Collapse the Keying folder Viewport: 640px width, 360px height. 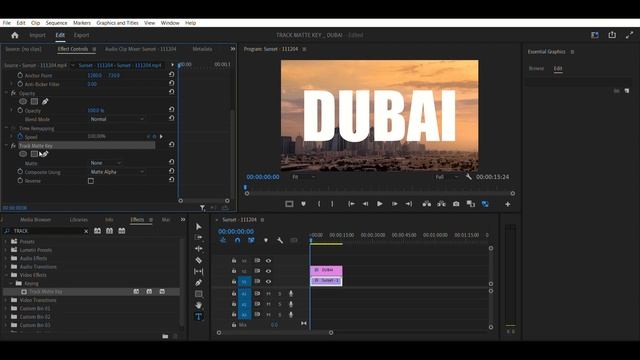coord(11,283)
